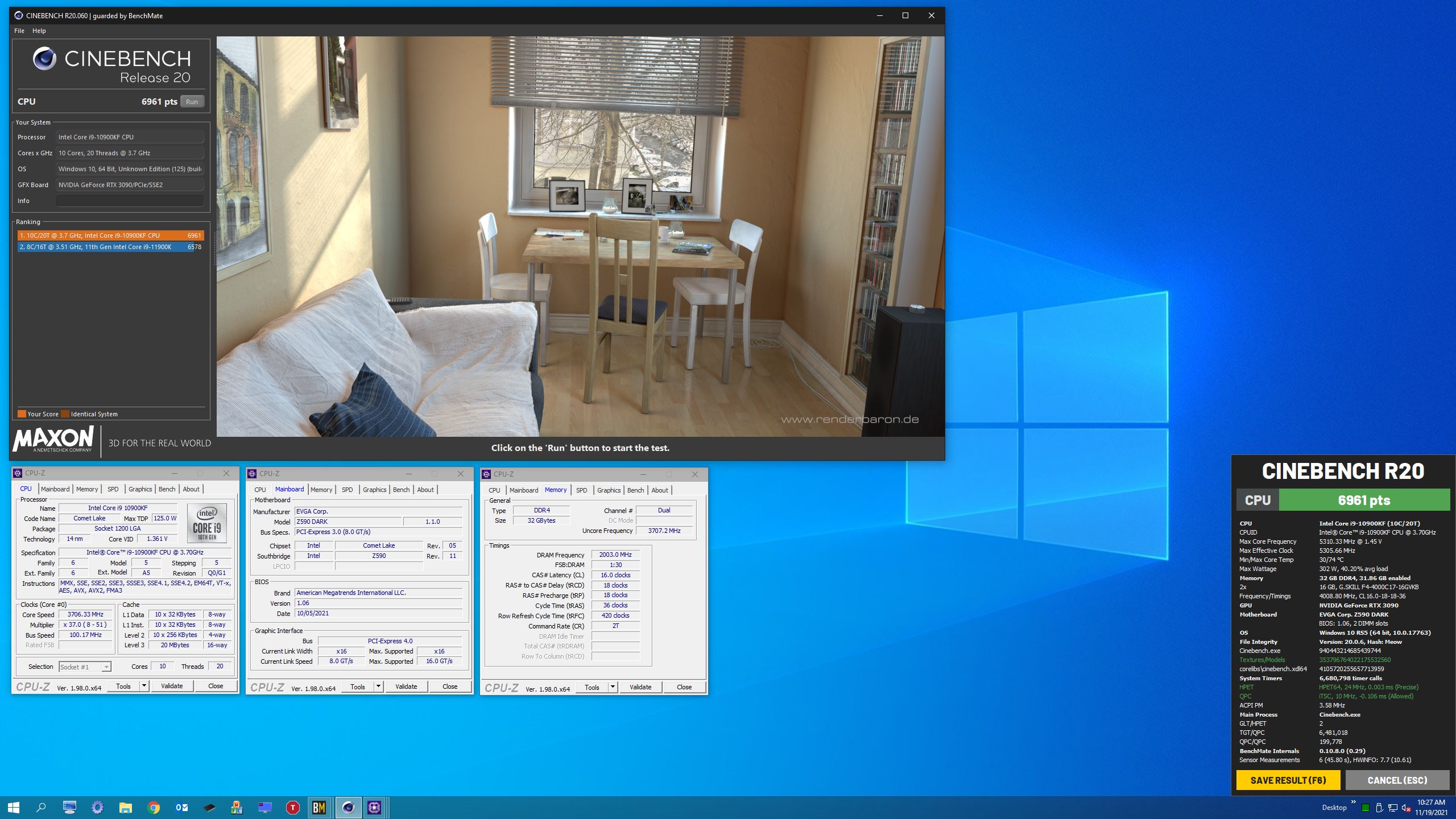1456x819 pixels.
Task: Click the Info input field in Cinebench
Action: coord(130,201)
